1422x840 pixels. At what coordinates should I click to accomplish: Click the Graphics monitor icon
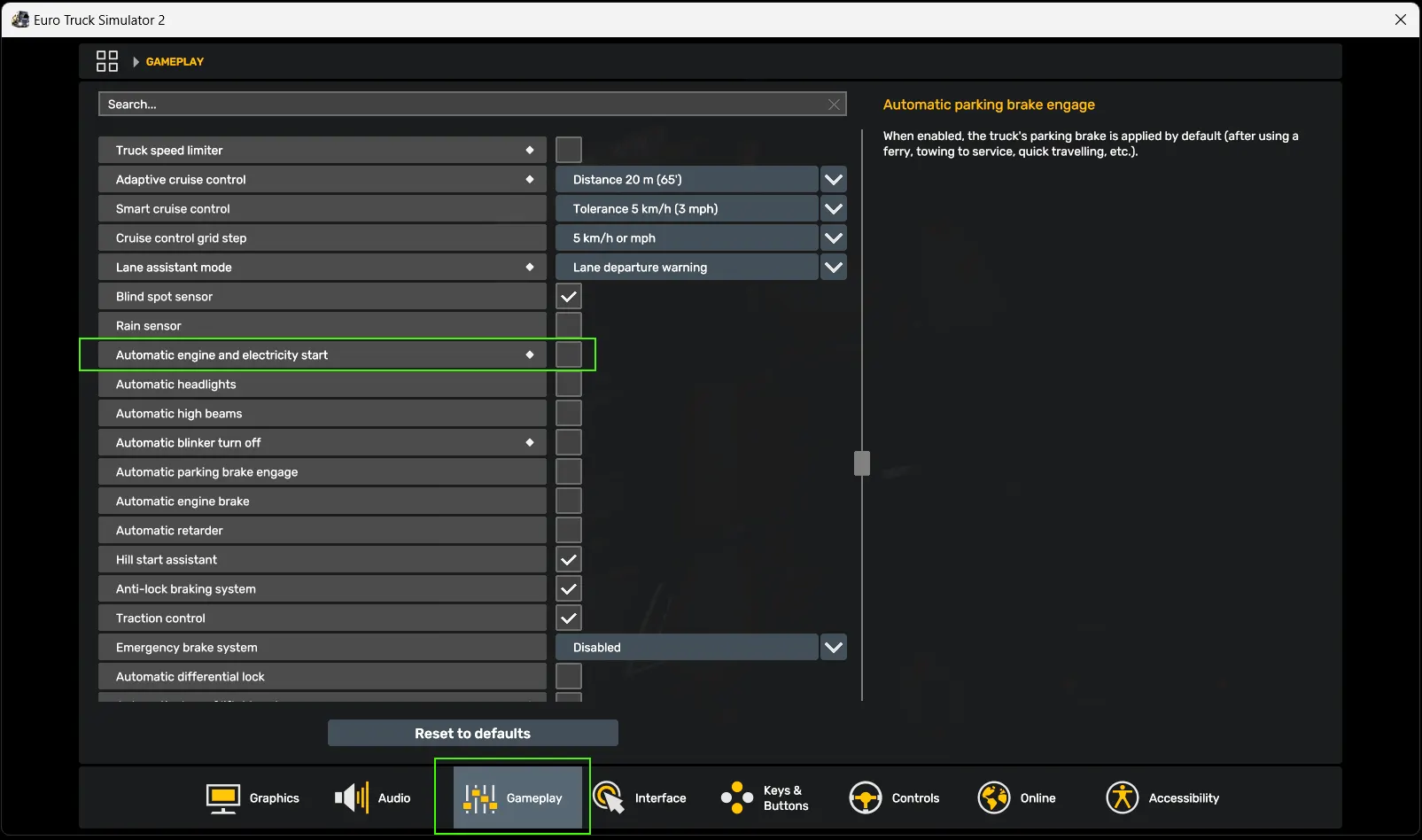(x=222, y=798)
